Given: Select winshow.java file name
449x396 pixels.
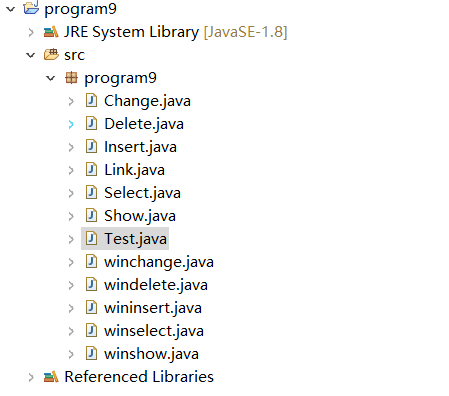Looking at the screenshot, I should [x=151, y=354].
